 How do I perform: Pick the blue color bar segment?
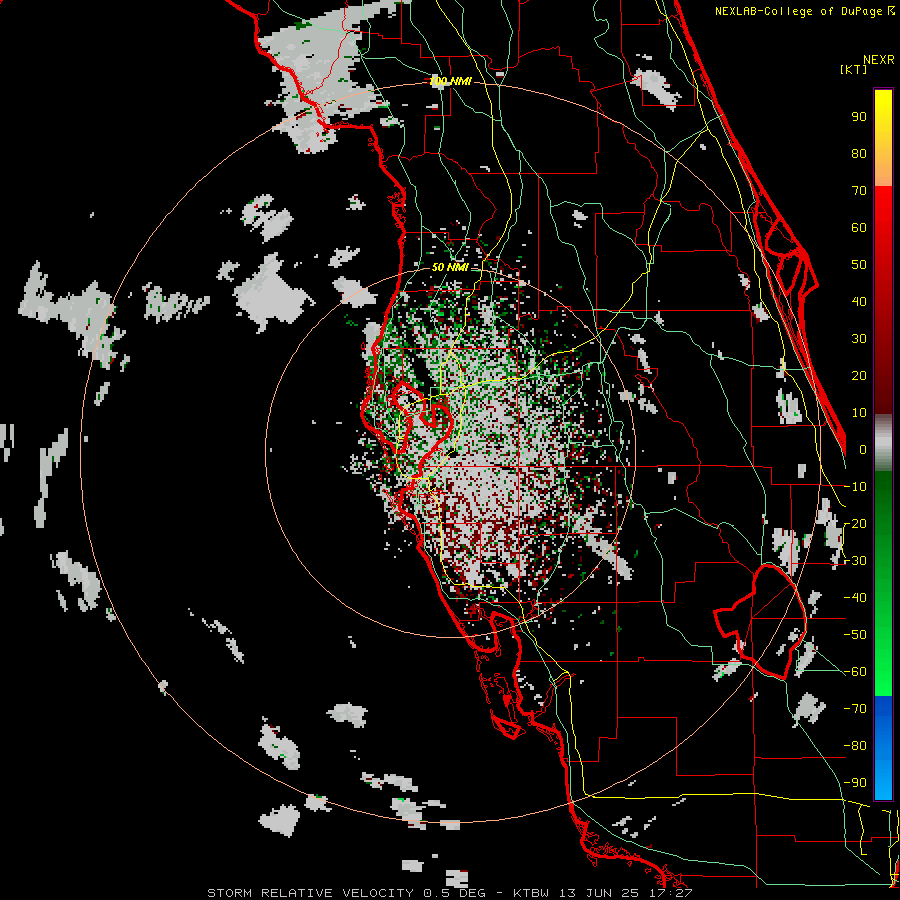[x=883, y=747]
